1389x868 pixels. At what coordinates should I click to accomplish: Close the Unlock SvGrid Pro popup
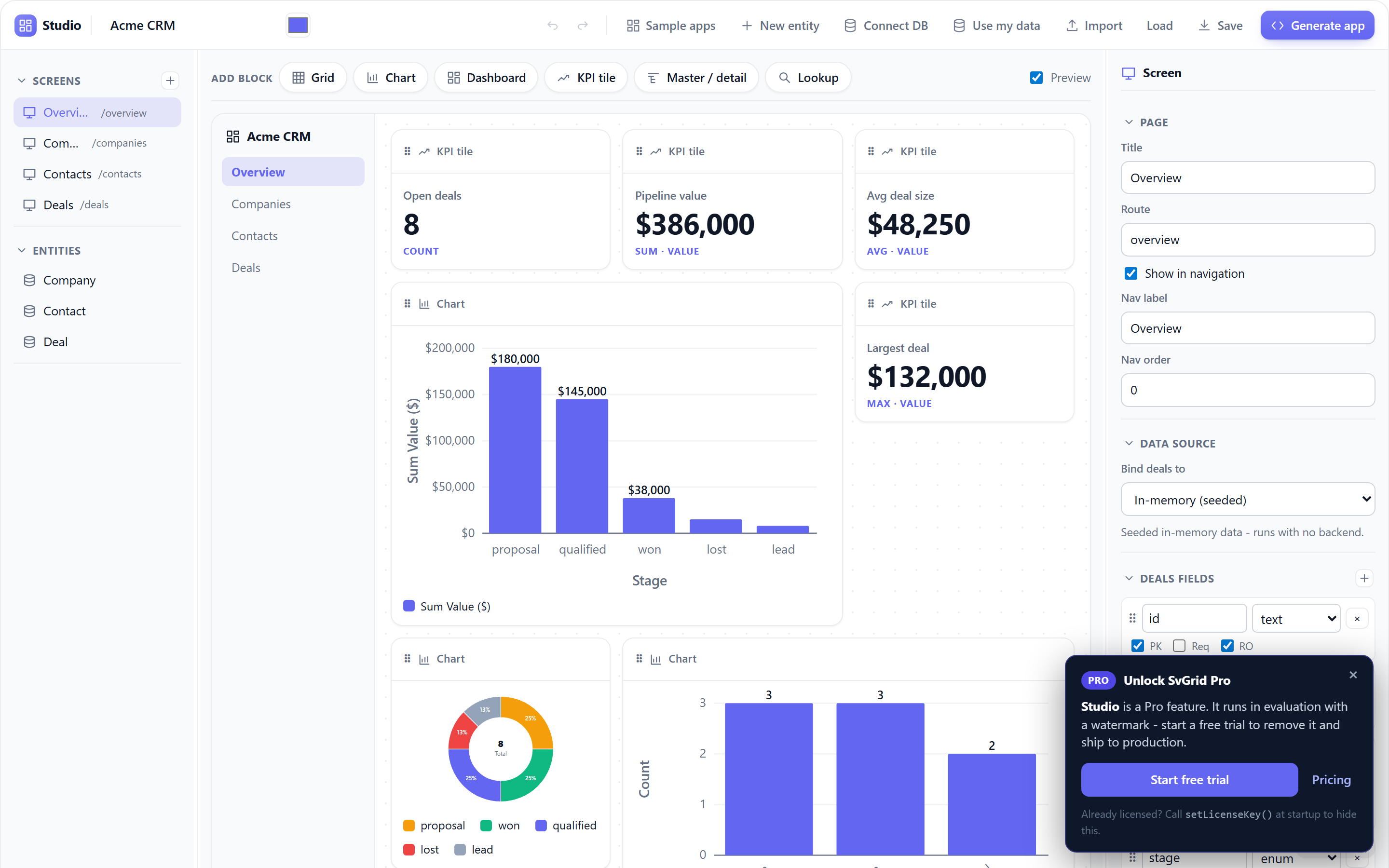click(x=1353, y=675)
